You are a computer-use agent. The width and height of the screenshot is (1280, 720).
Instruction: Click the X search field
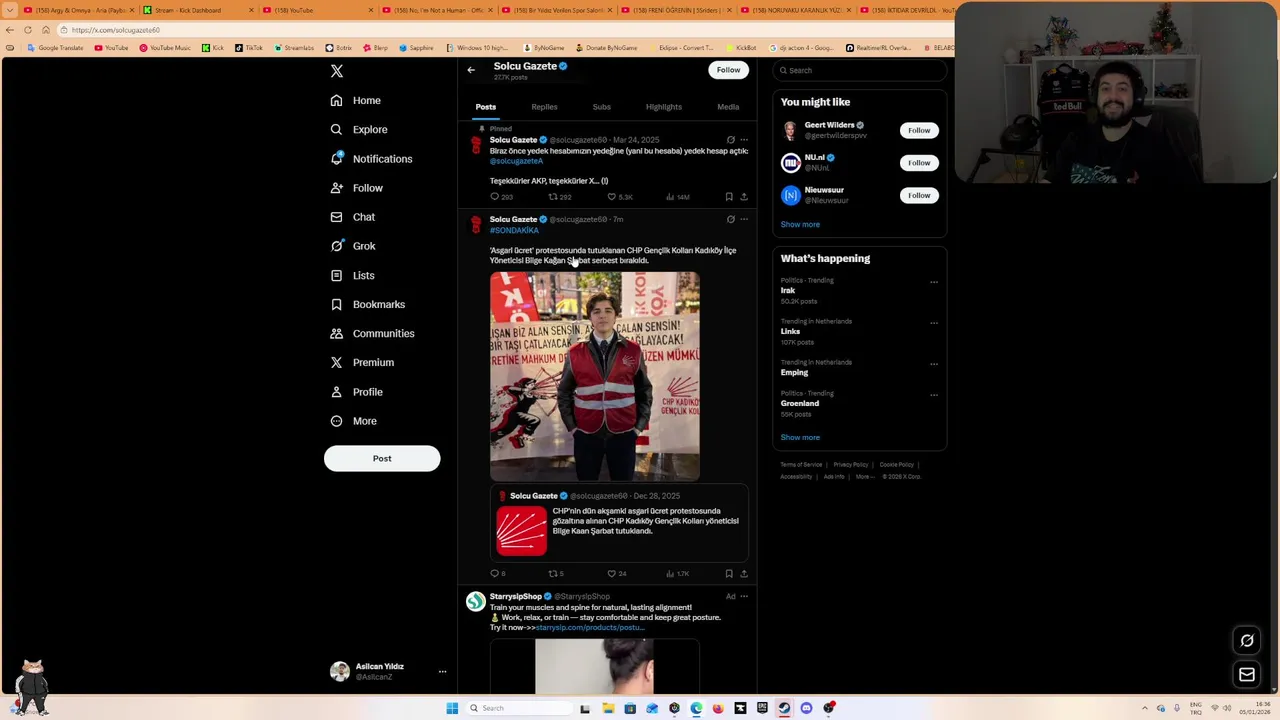click(859, 70)
